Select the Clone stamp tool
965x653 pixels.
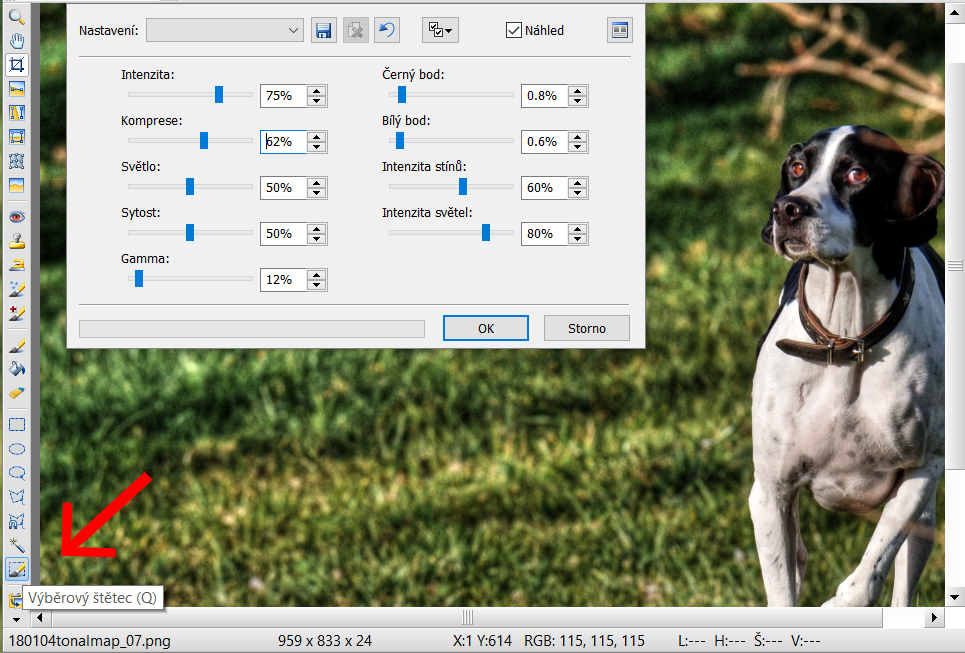[x=17, y=241]
